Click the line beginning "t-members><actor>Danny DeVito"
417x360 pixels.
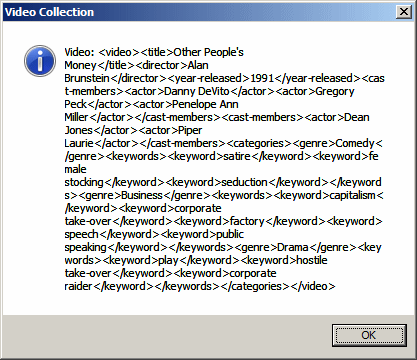pyautogui.click(x=209, y=91)
